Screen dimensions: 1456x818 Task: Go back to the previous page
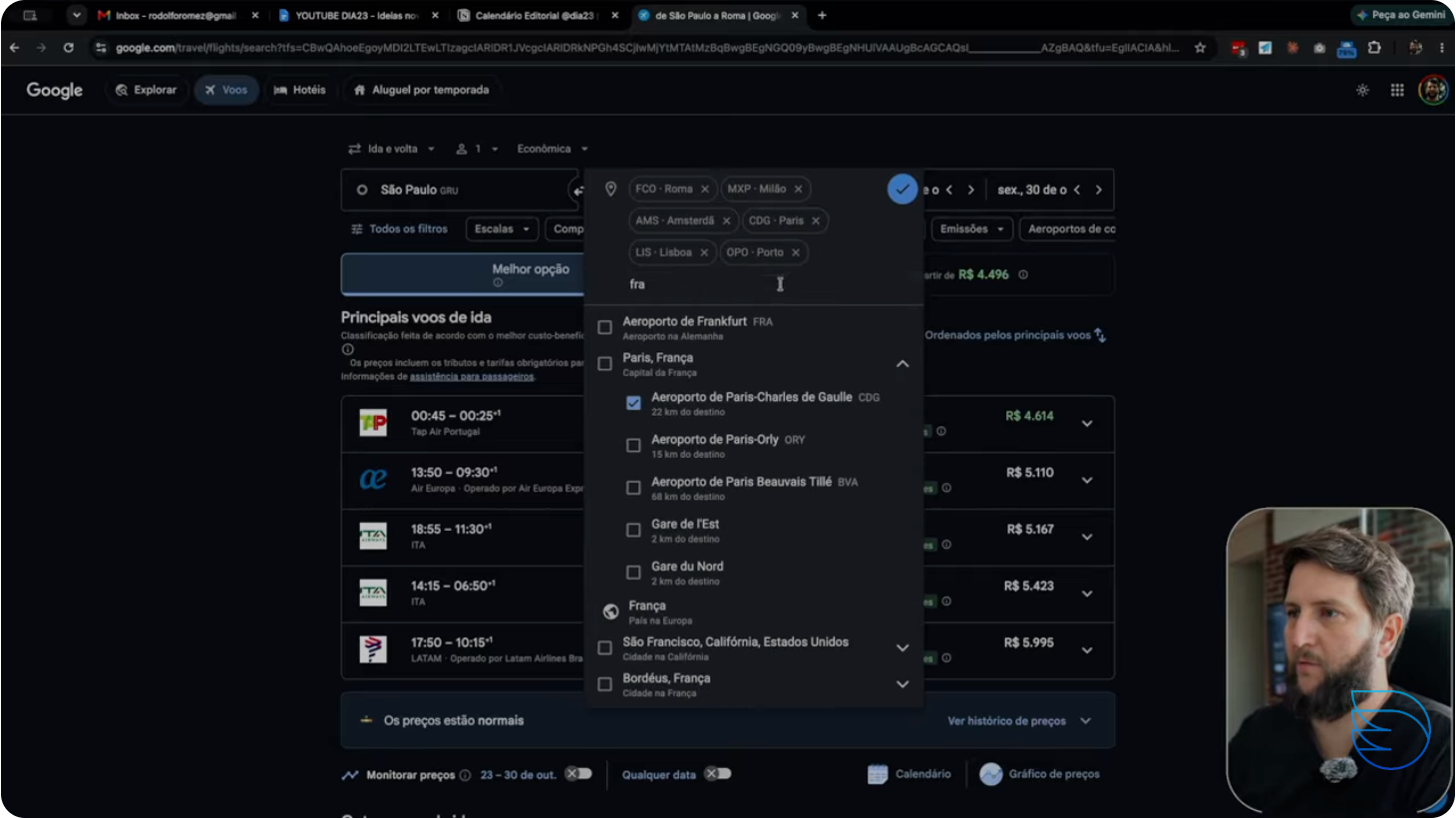[14, 47]
